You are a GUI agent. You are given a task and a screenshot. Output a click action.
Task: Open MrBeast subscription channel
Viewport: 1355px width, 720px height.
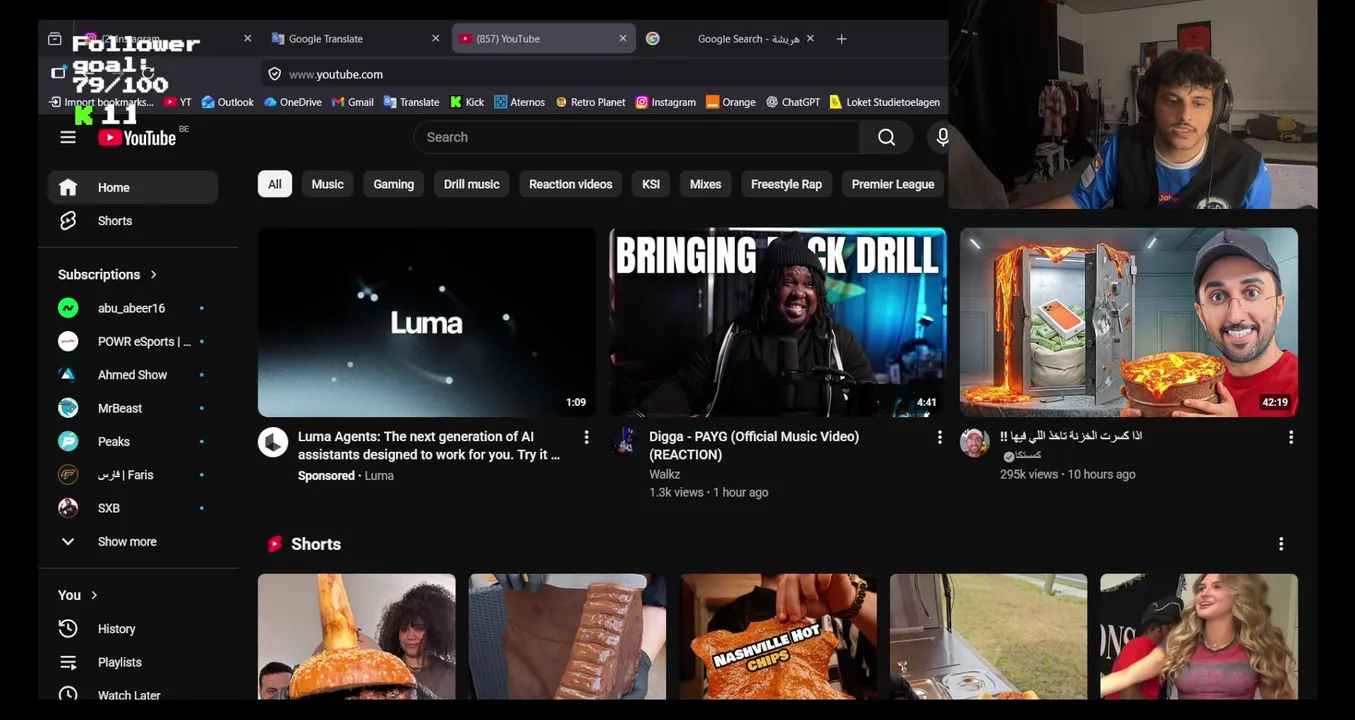point(132,408)
